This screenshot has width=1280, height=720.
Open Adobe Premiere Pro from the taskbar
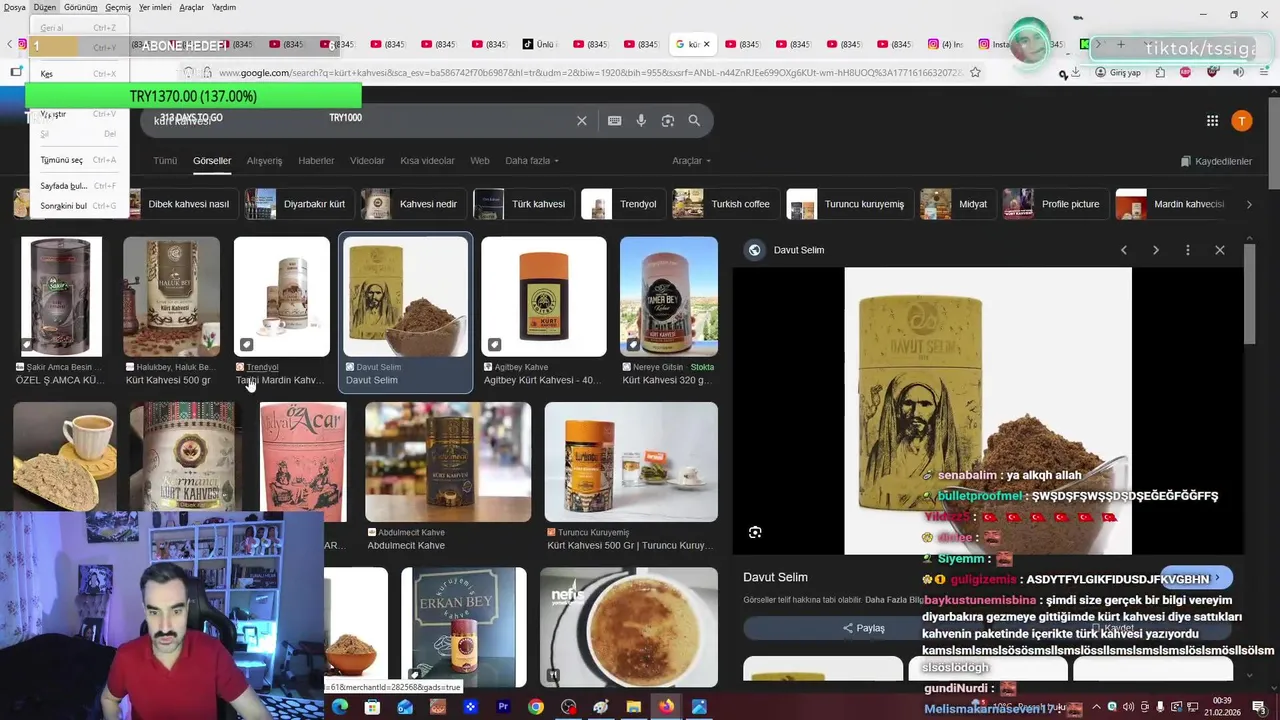pyautogui.click(x=503, y=707)
